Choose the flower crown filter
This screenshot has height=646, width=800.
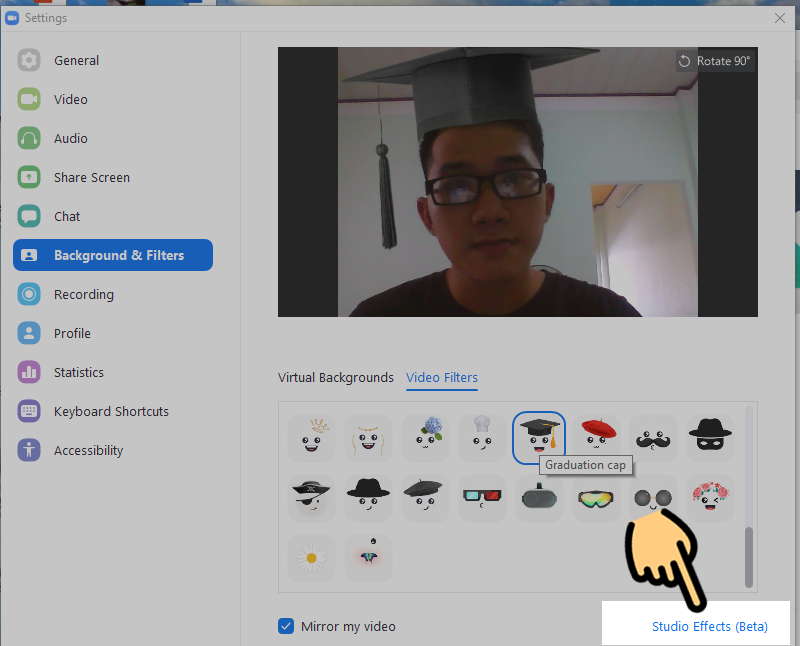coord(711,497)
